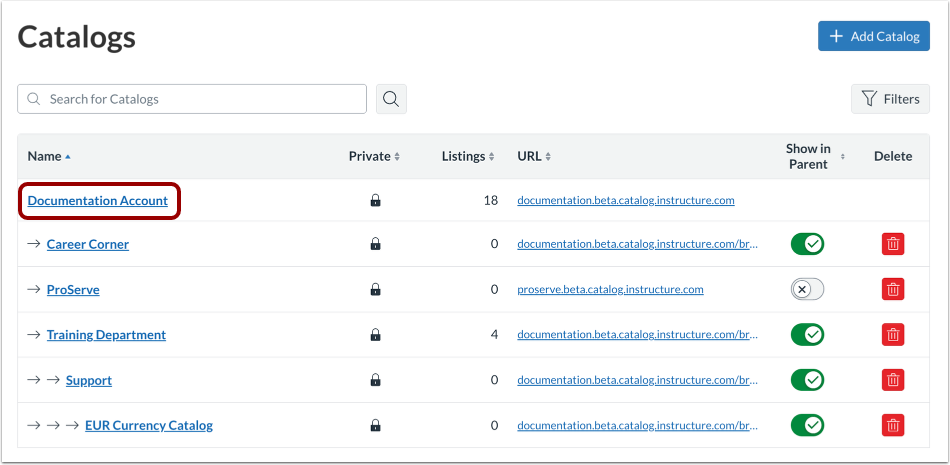The width and height of the screenshot is (950, 465).
Task: Click the ProServe row lock icon
Action: (375, 290)
